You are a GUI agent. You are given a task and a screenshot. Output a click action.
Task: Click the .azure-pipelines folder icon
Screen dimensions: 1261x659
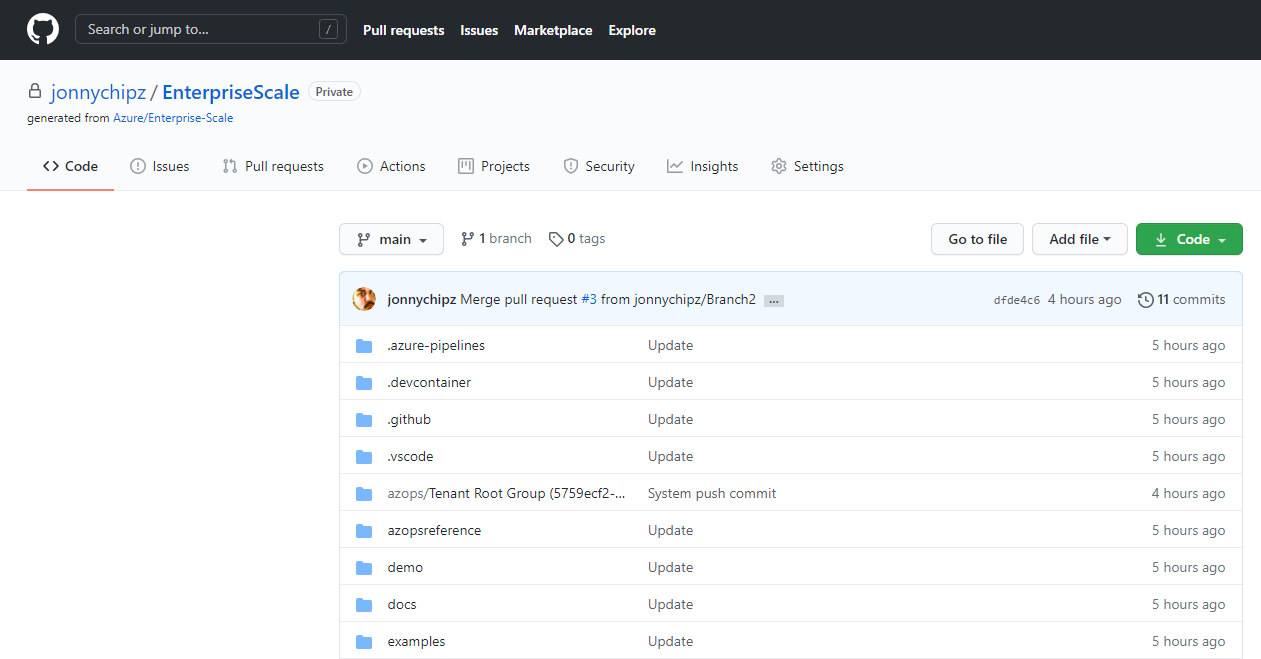pyautogui.click(x=364, y=346)
